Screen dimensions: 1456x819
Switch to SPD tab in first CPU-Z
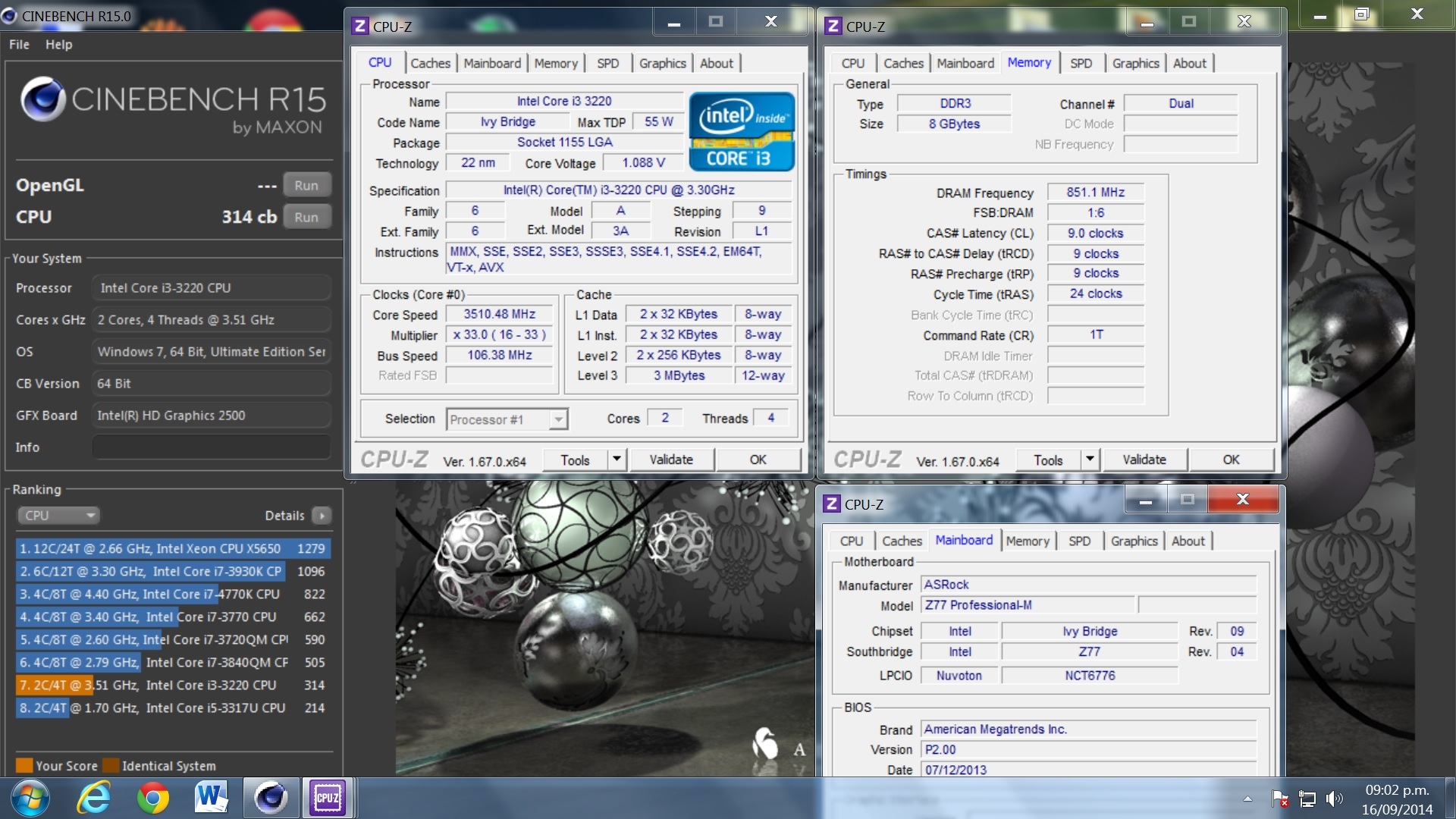[607, 64]
